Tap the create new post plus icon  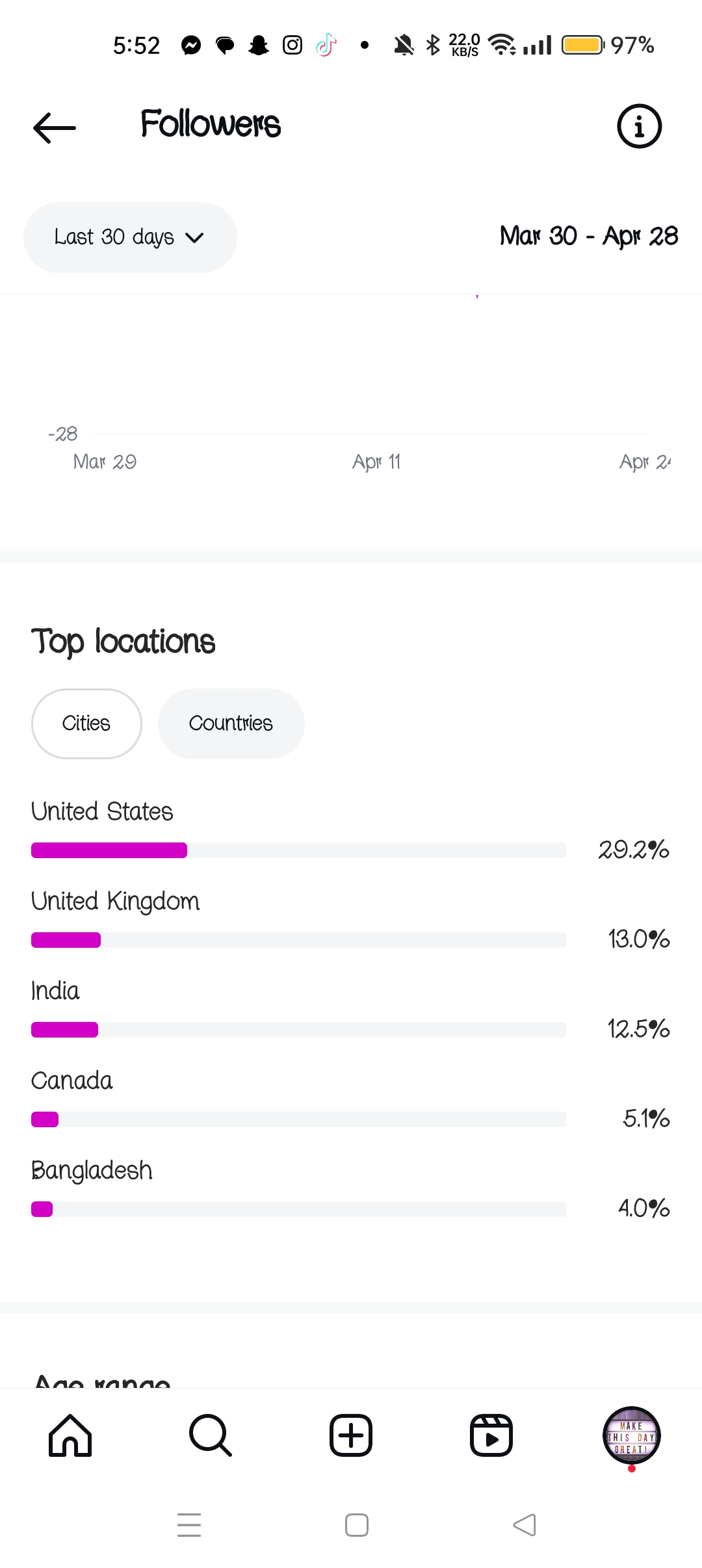point(351,1435)
